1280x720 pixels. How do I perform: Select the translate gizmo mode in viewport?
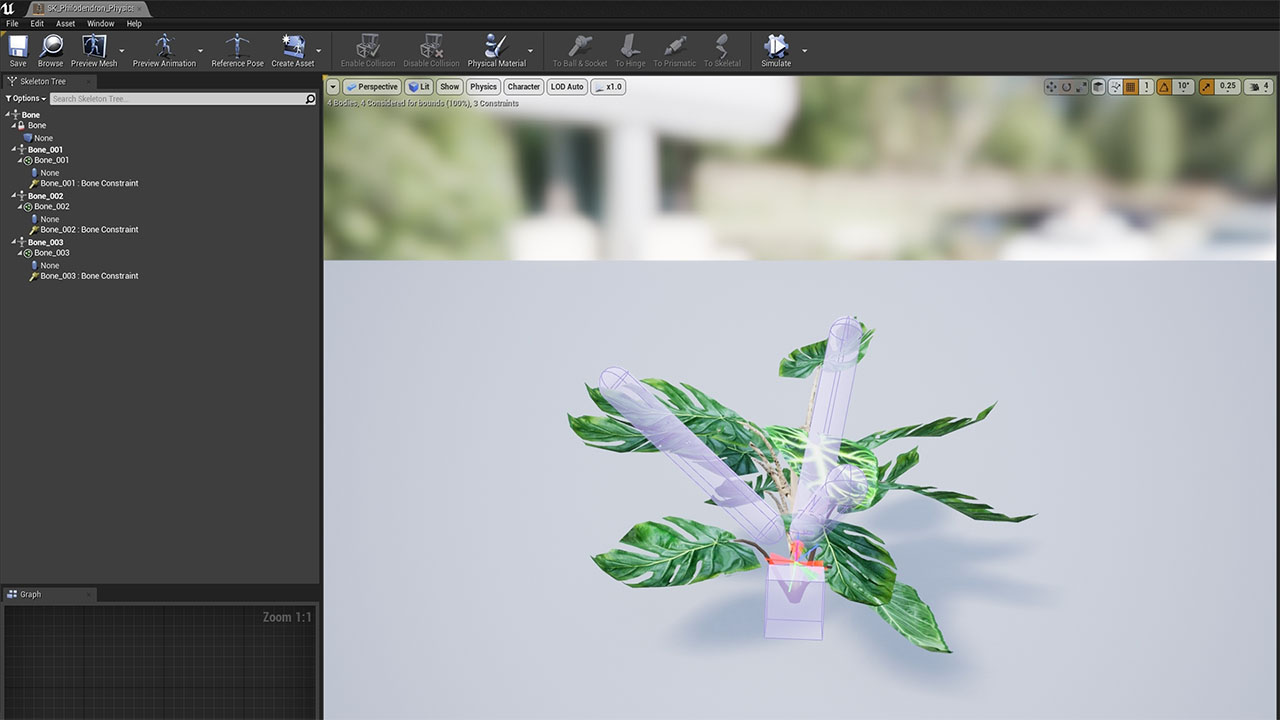(1051, 87)
